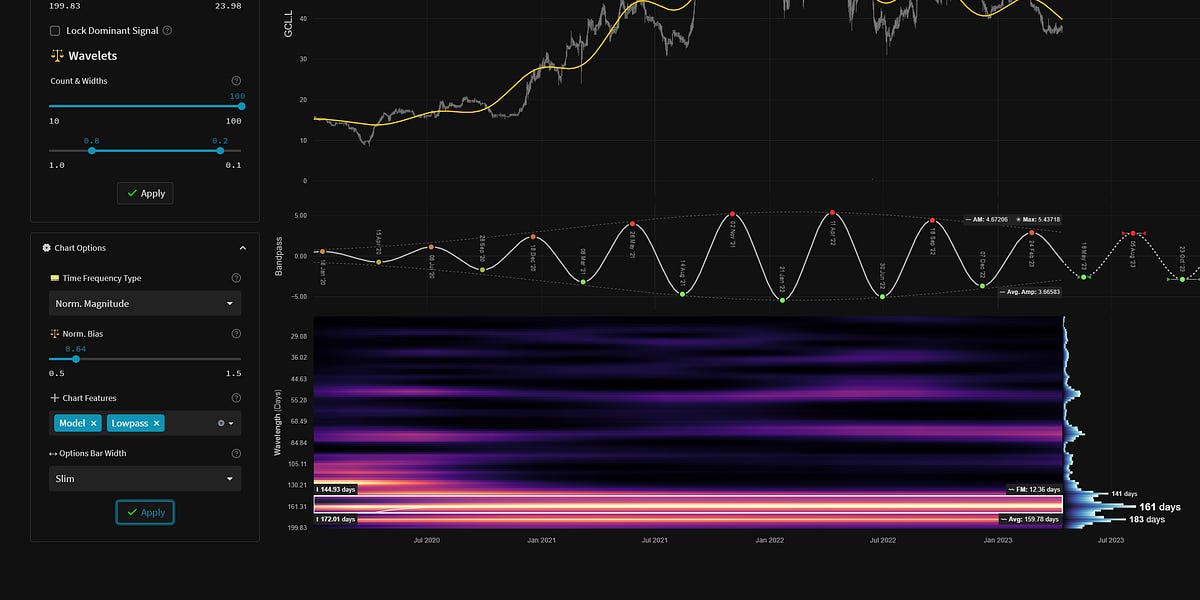Click the 14 Aug 21 trough marker
The image size is (1200, 600).
coord(682,294)
